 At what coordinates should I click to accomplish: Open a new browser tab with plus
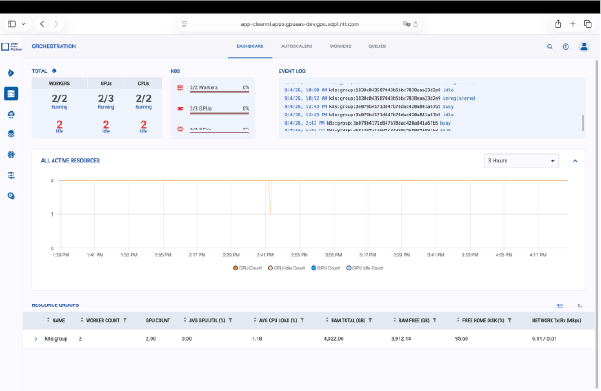573,24
